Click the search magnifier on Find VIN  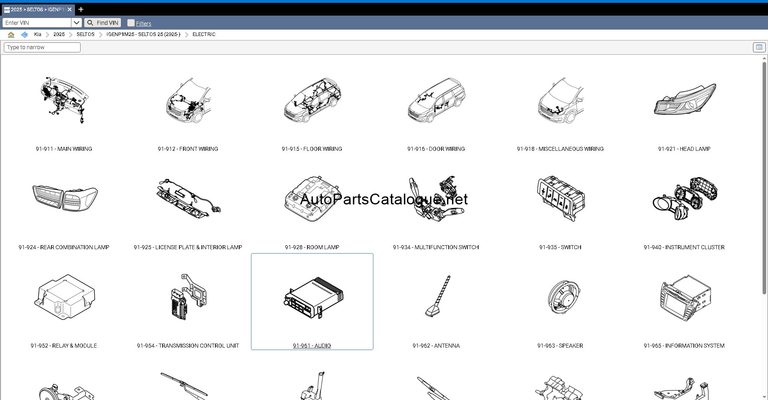(x=90, y=23)
